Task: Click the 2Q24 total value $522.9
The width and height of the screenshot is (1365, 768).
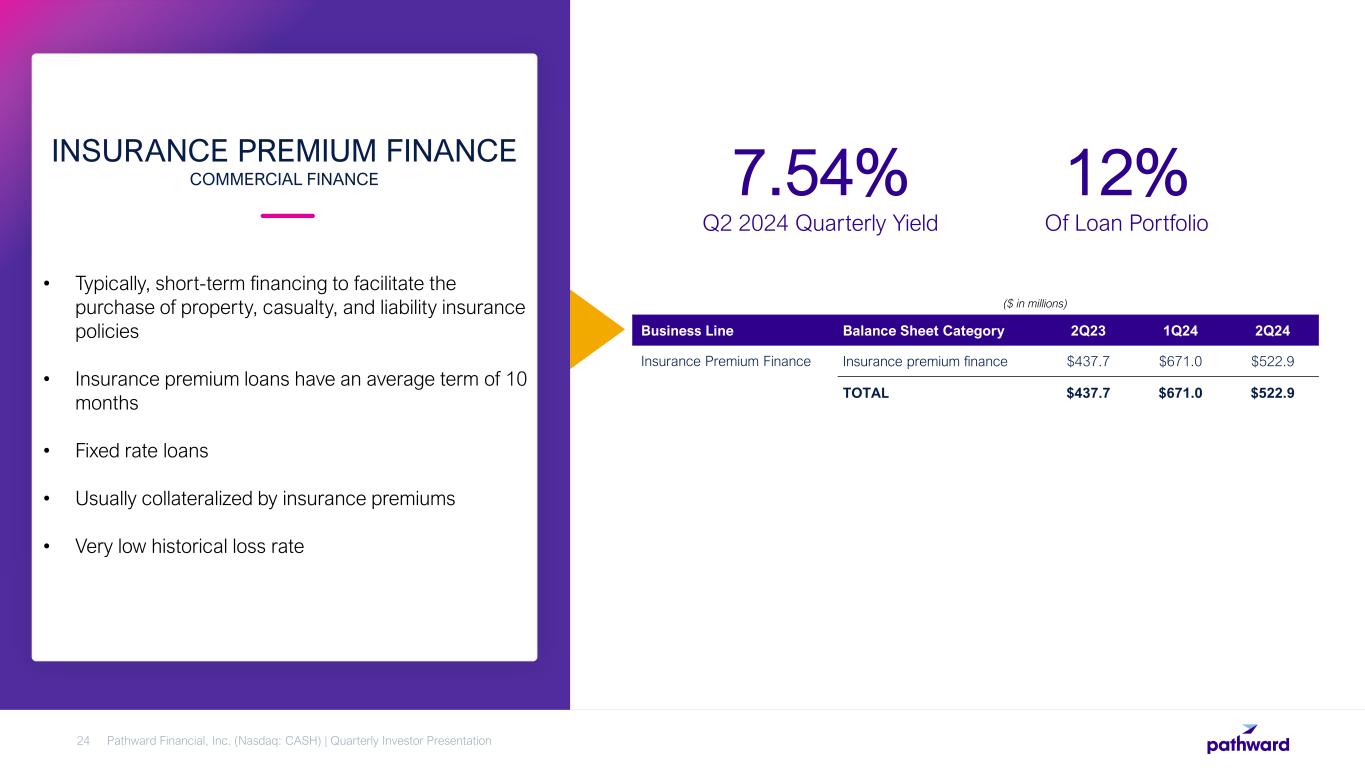Action: 1272,393
